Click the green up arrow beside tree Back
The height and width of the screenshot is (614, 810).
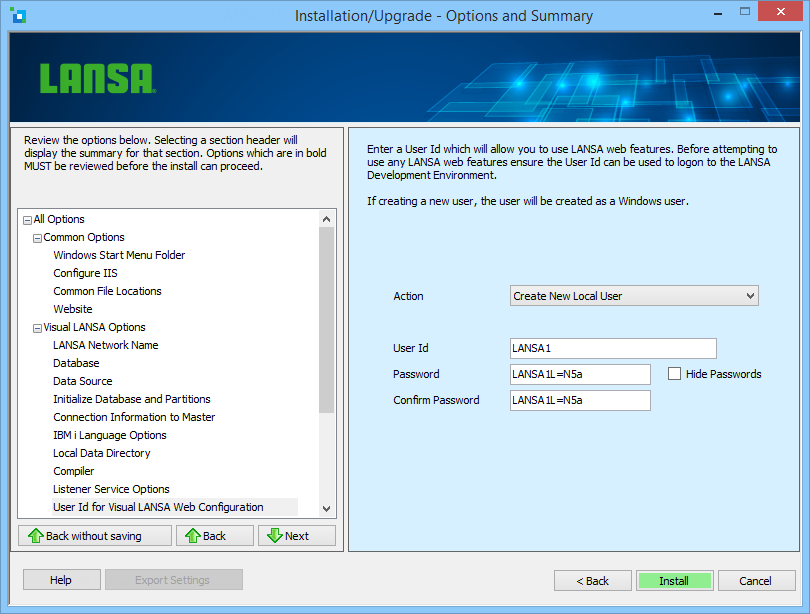click(193, 536)
